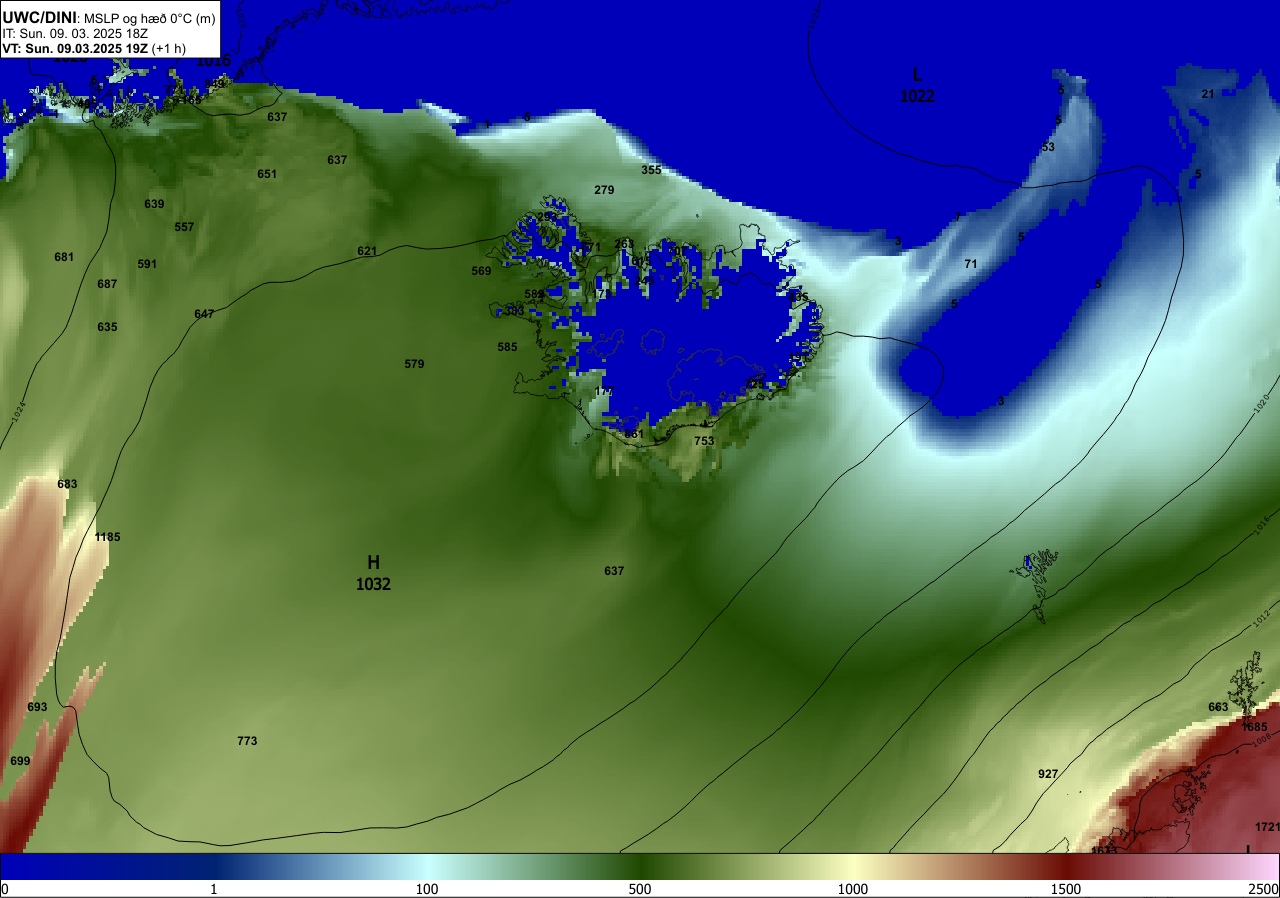
Task: Click the 500 mark on the color scale
Action: 640,889
